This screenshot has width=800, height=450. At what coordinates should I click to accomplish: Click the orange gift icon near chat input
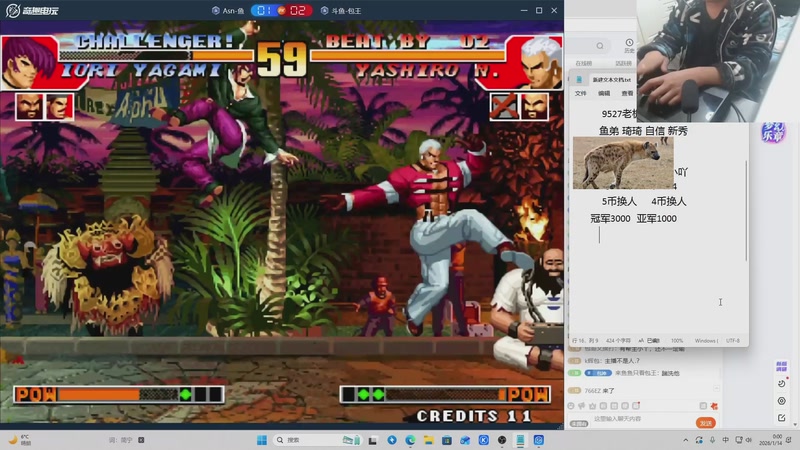(714, 406)
